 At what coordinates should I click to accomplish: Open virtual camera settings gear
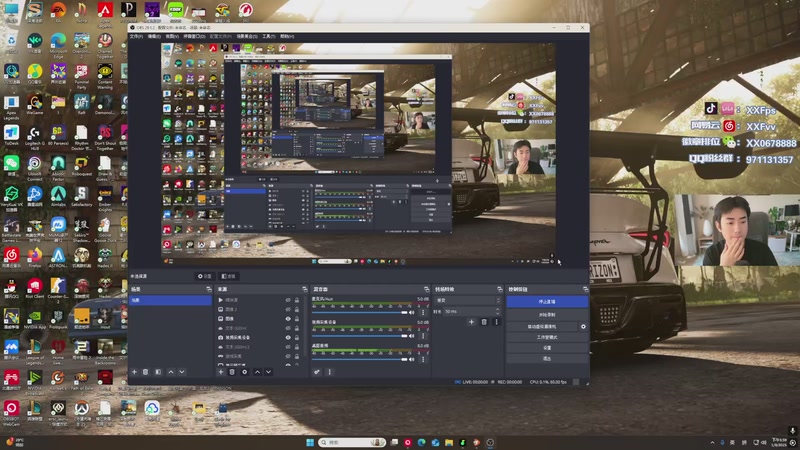coord(583,327)
